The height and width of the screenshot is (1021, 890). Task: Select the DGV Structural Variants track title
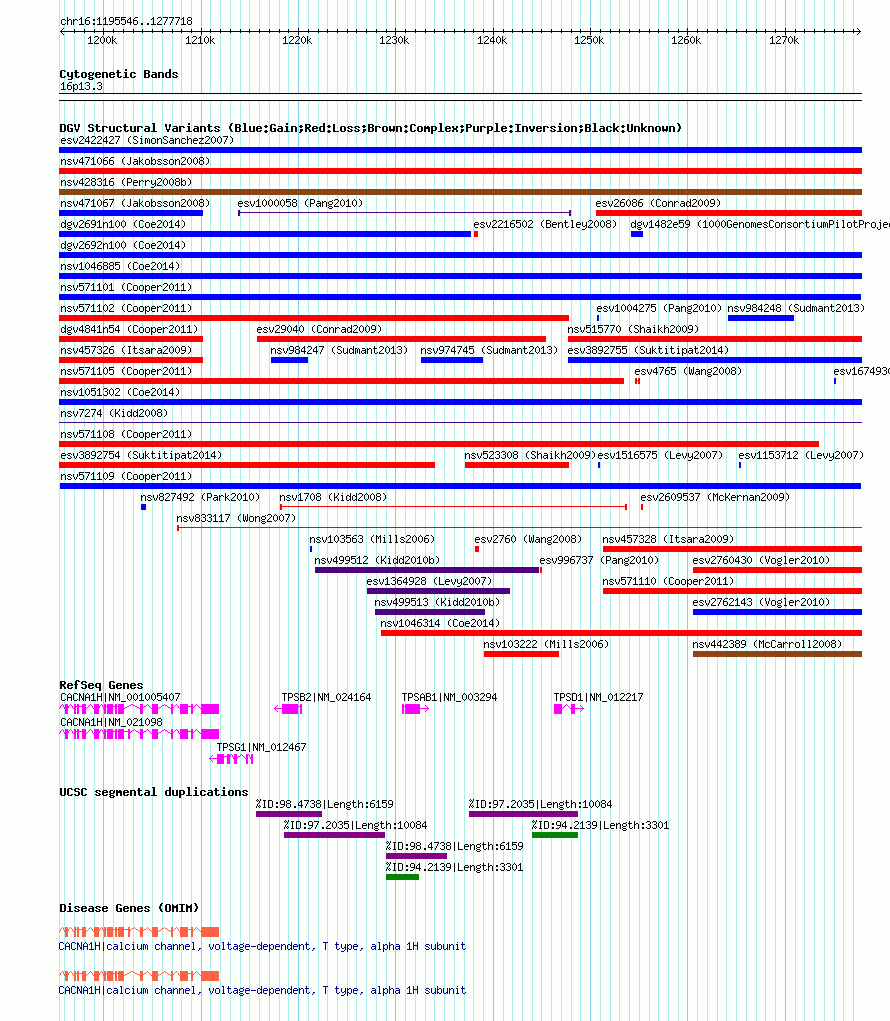click(370, 128)
